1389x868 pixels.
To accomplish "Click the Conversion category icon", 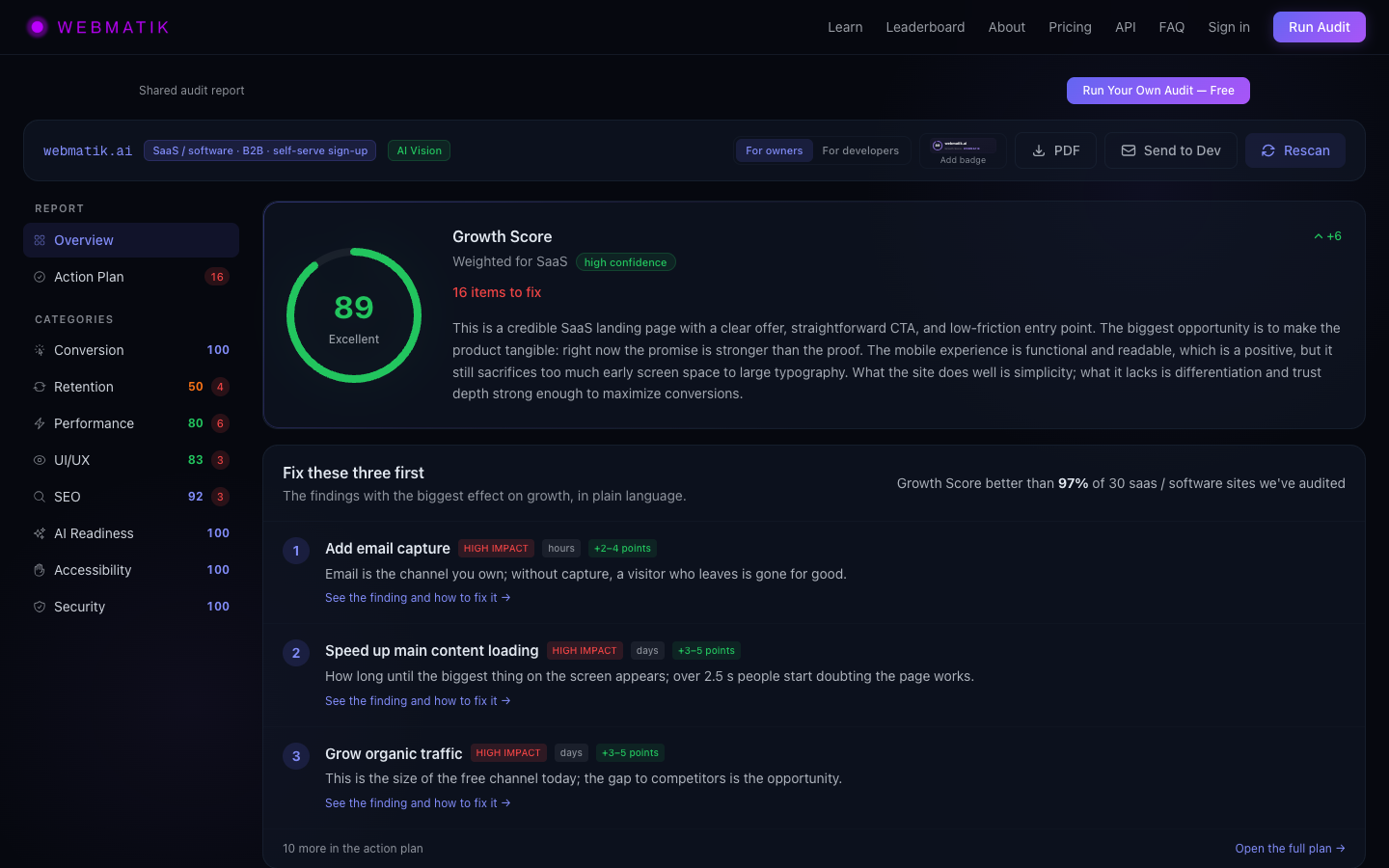I will click(x=40, y=350).
